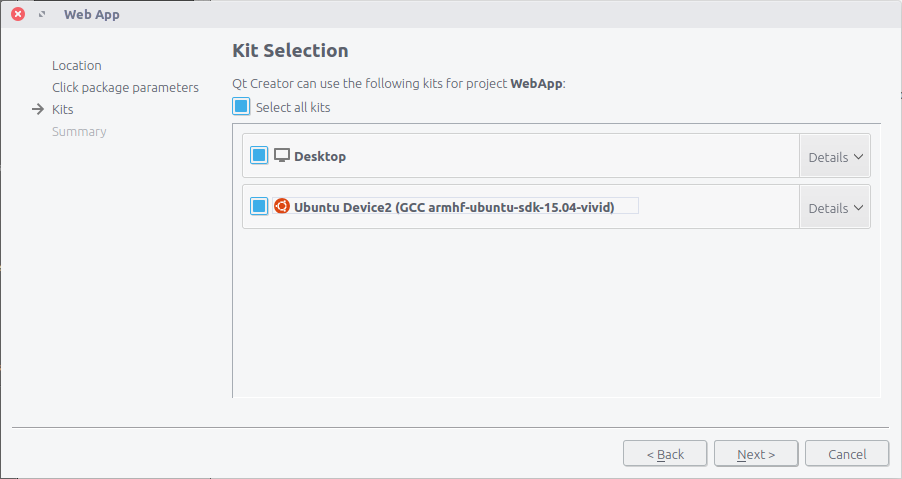Expand Details for Ubuntu Device2 kit
The width and height of the screenshot is (902, 479).
click(835, 207)
